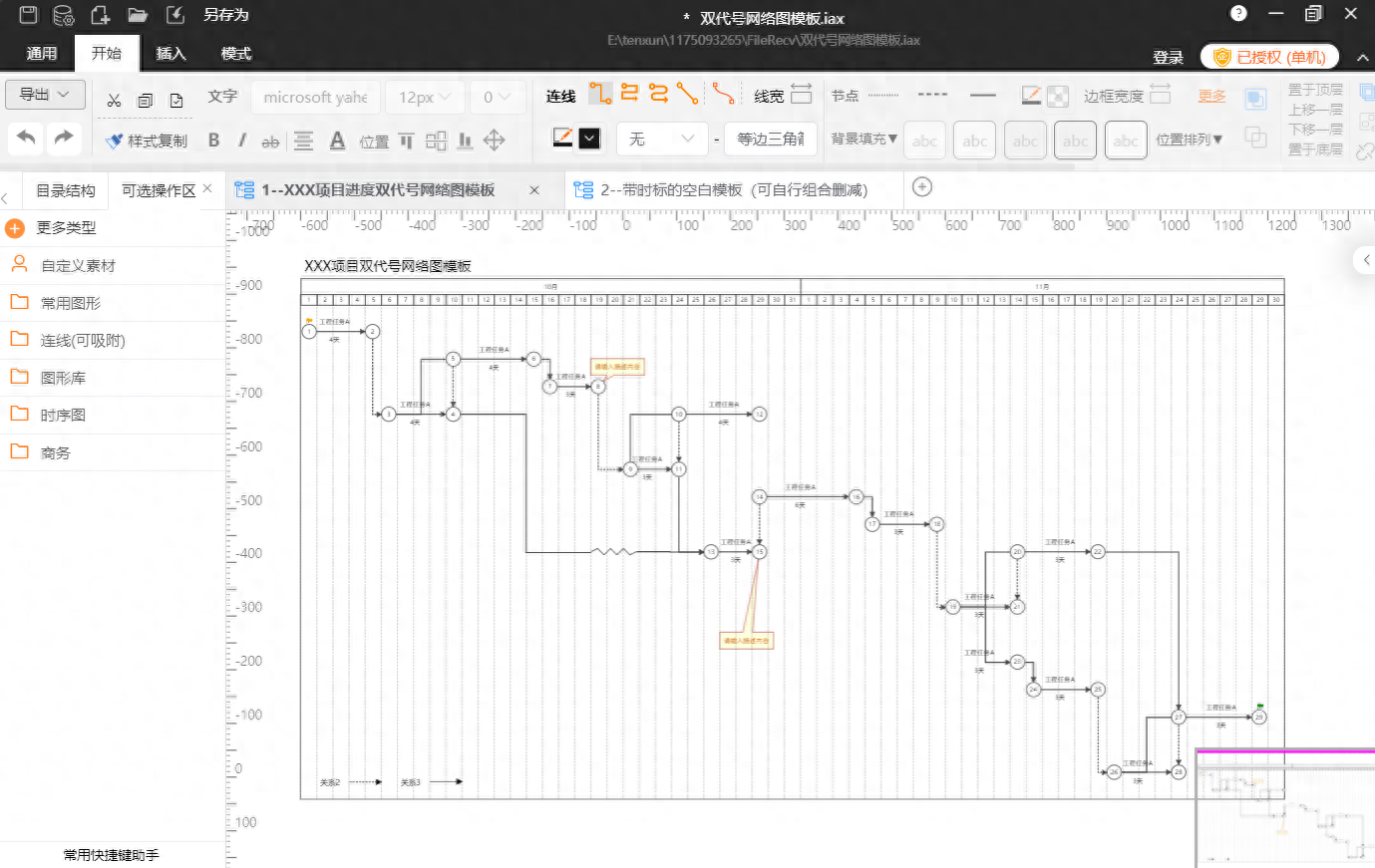The height and width of the screenshot is (868, 1375).
Task: Click the undo arrow icon
Action: coord(27,138)
